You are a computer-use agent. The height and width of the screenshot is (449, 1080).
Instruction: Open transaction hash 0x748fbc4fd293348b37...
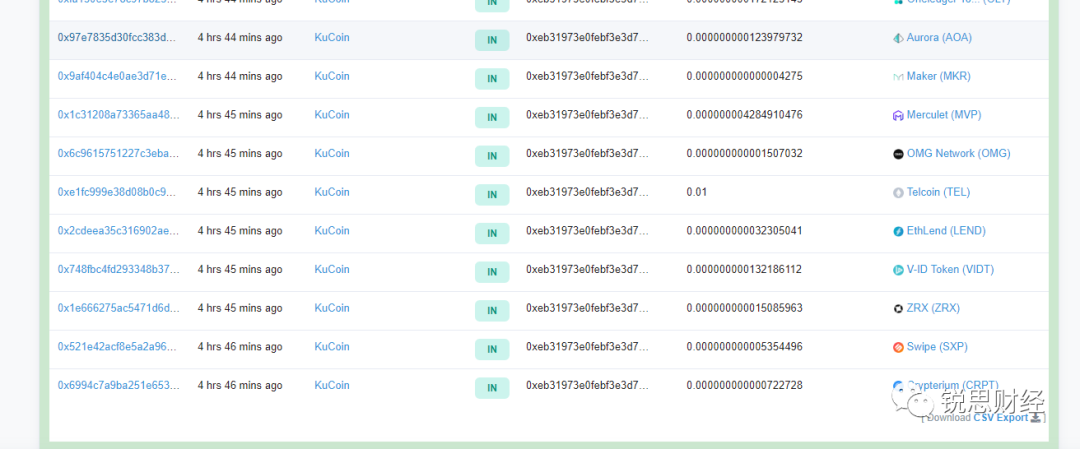point(118,269)
